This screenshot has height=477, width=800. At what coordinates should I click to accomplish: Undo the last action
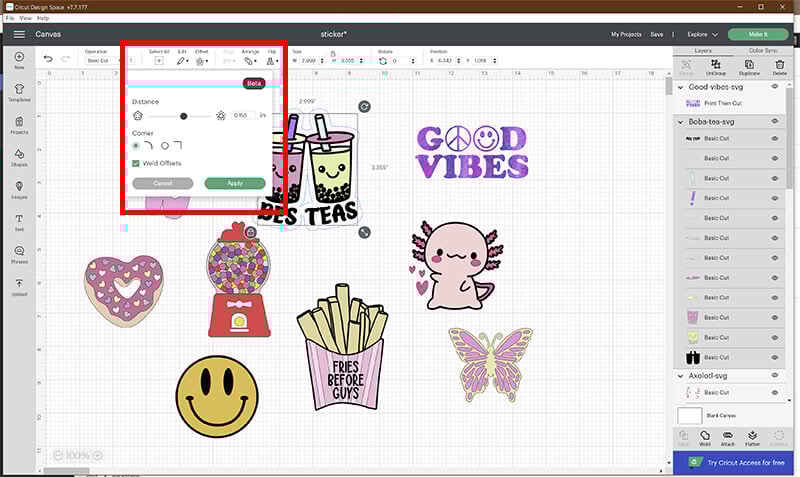(x=48, y=59)
